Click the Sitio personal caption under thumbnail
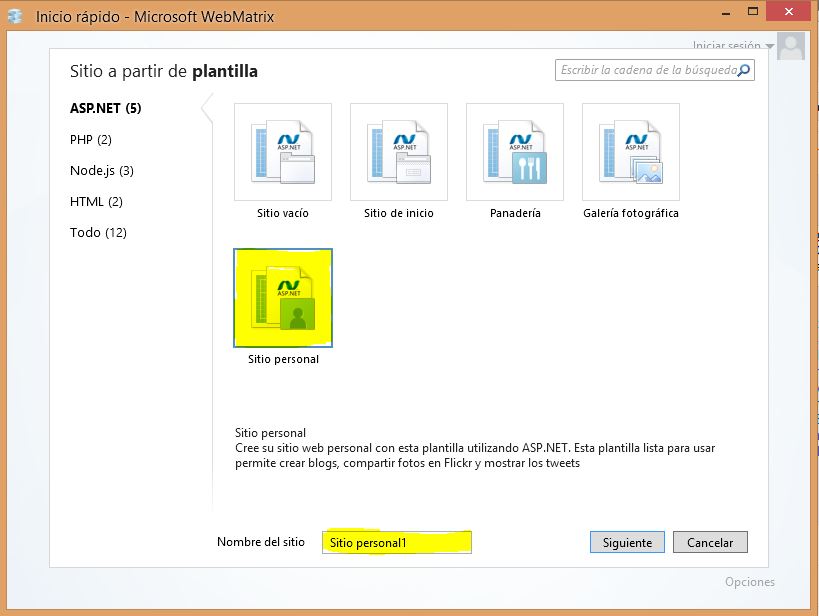This screenshot has width=819, height=616. pyautogui.click(x=283, y=359)
